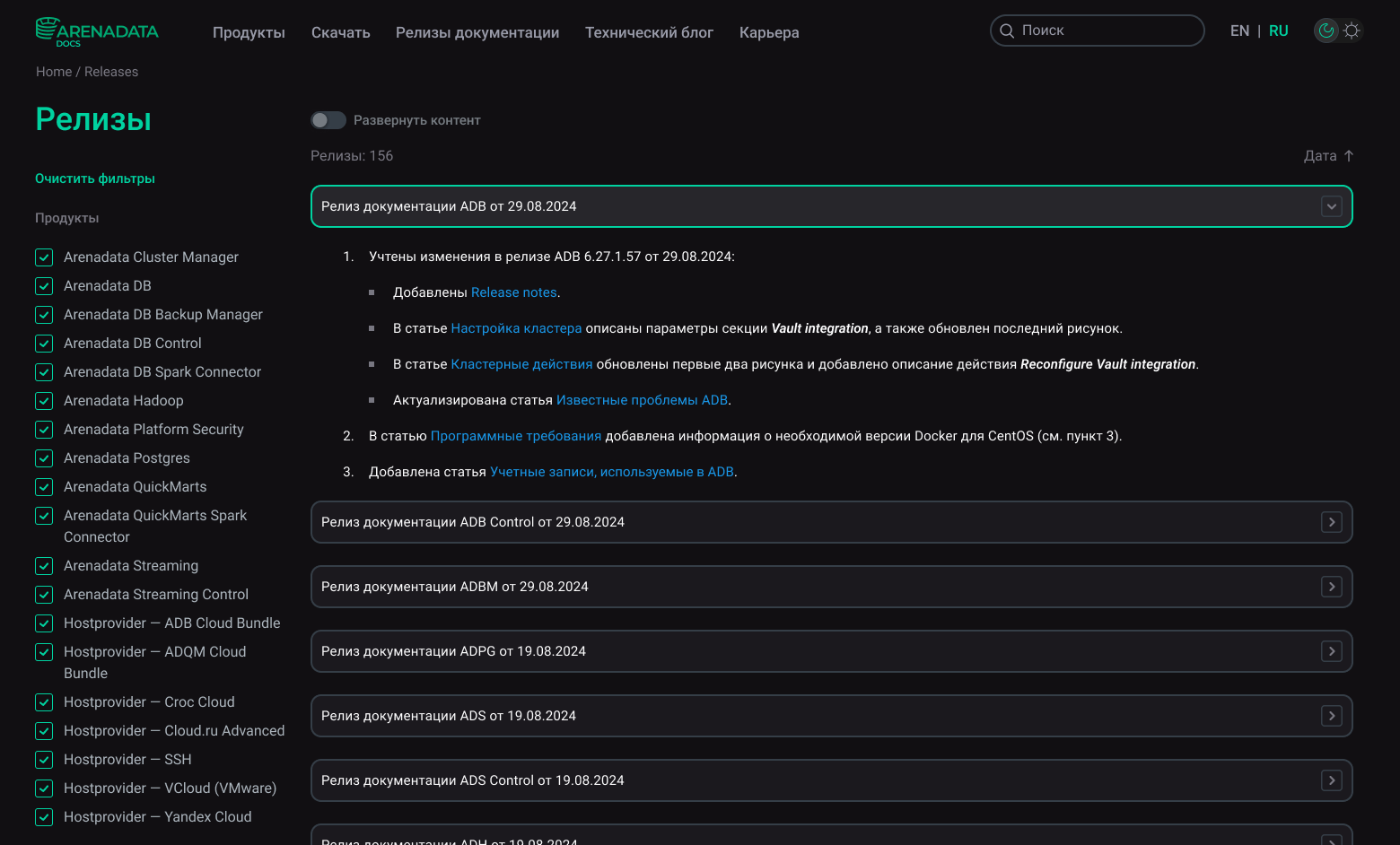Expand ADB Control 29.08.2024 release

point(1332,522)
